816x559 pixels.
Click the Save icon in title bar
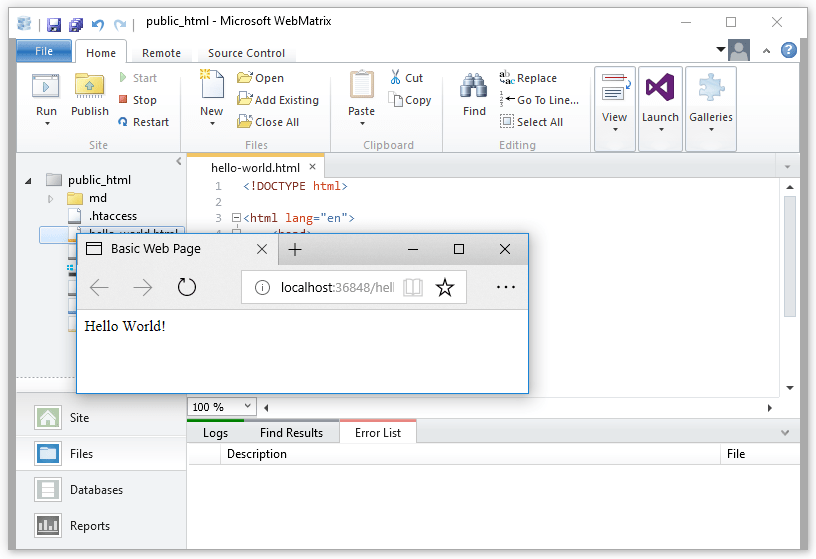point(54,24)
